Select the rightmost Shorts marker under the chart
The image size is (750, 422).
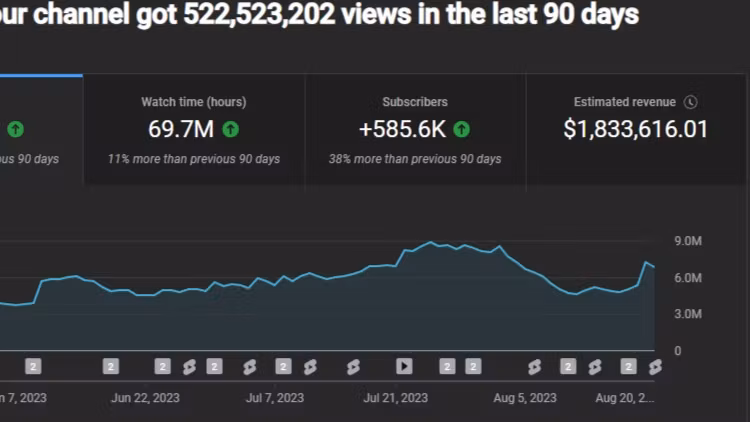pyautogui.click(x=655, y=367)
